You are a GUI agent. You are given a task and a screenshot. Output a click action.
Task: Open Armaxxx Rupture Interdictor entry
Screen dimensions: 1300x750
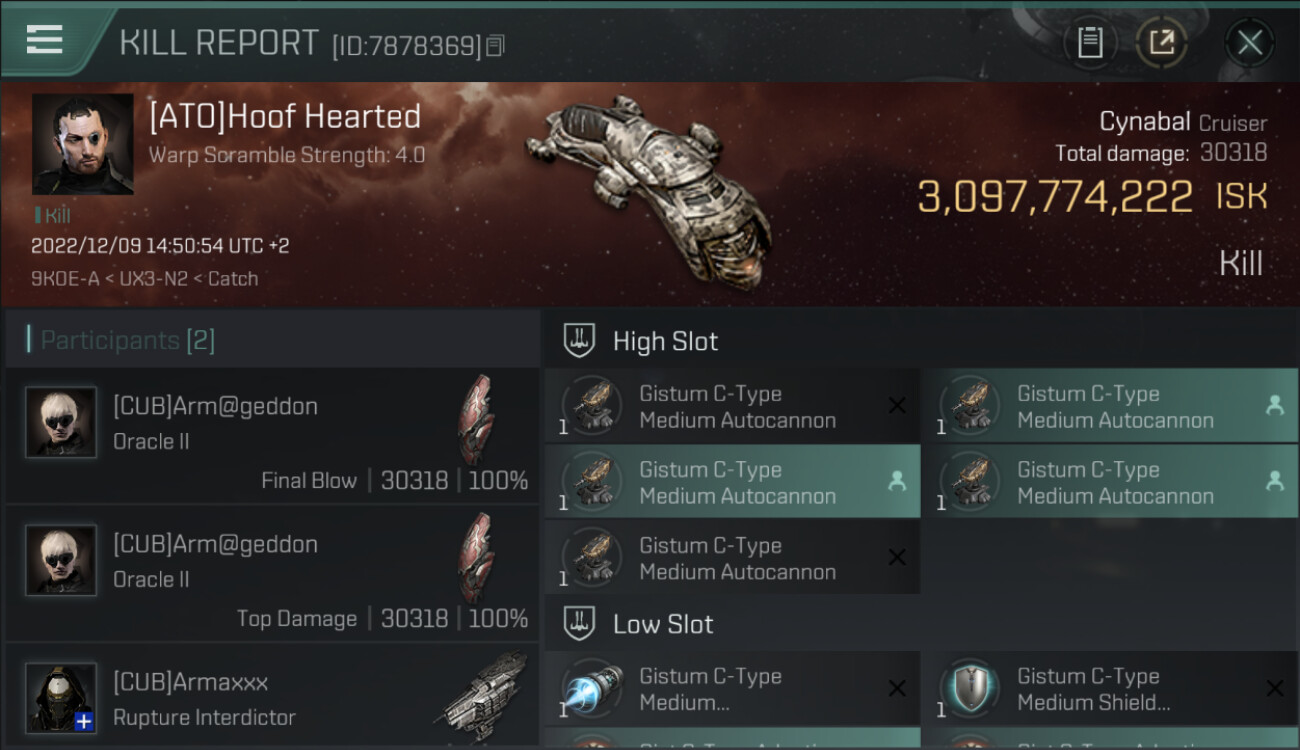click(x=272, y=699)
